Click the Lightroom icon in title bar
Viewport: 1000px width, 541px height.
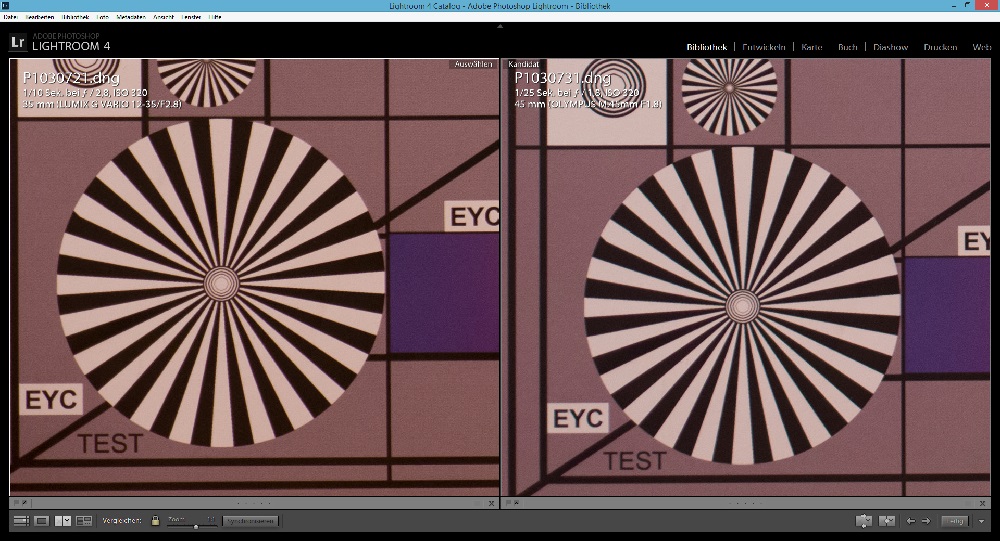(x=5, y=5)
